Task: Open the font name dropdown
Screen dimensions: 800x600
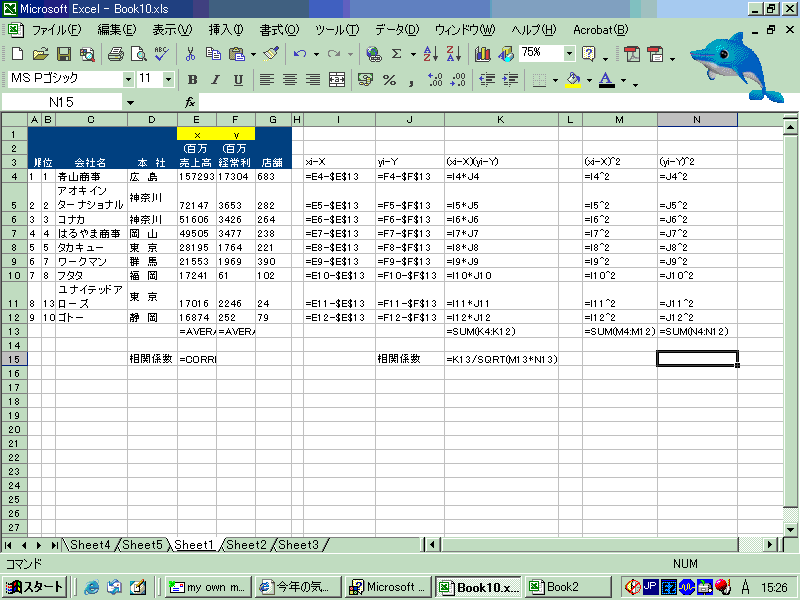Action: pos(128,79)
